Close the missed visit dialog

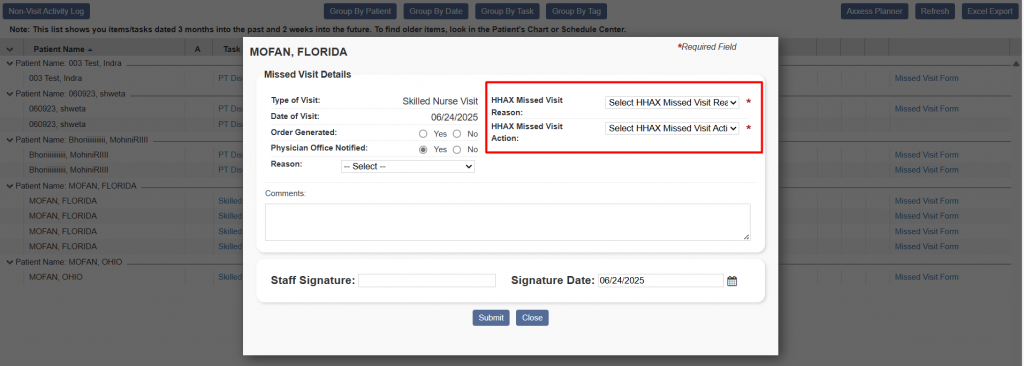coord(532,318)
